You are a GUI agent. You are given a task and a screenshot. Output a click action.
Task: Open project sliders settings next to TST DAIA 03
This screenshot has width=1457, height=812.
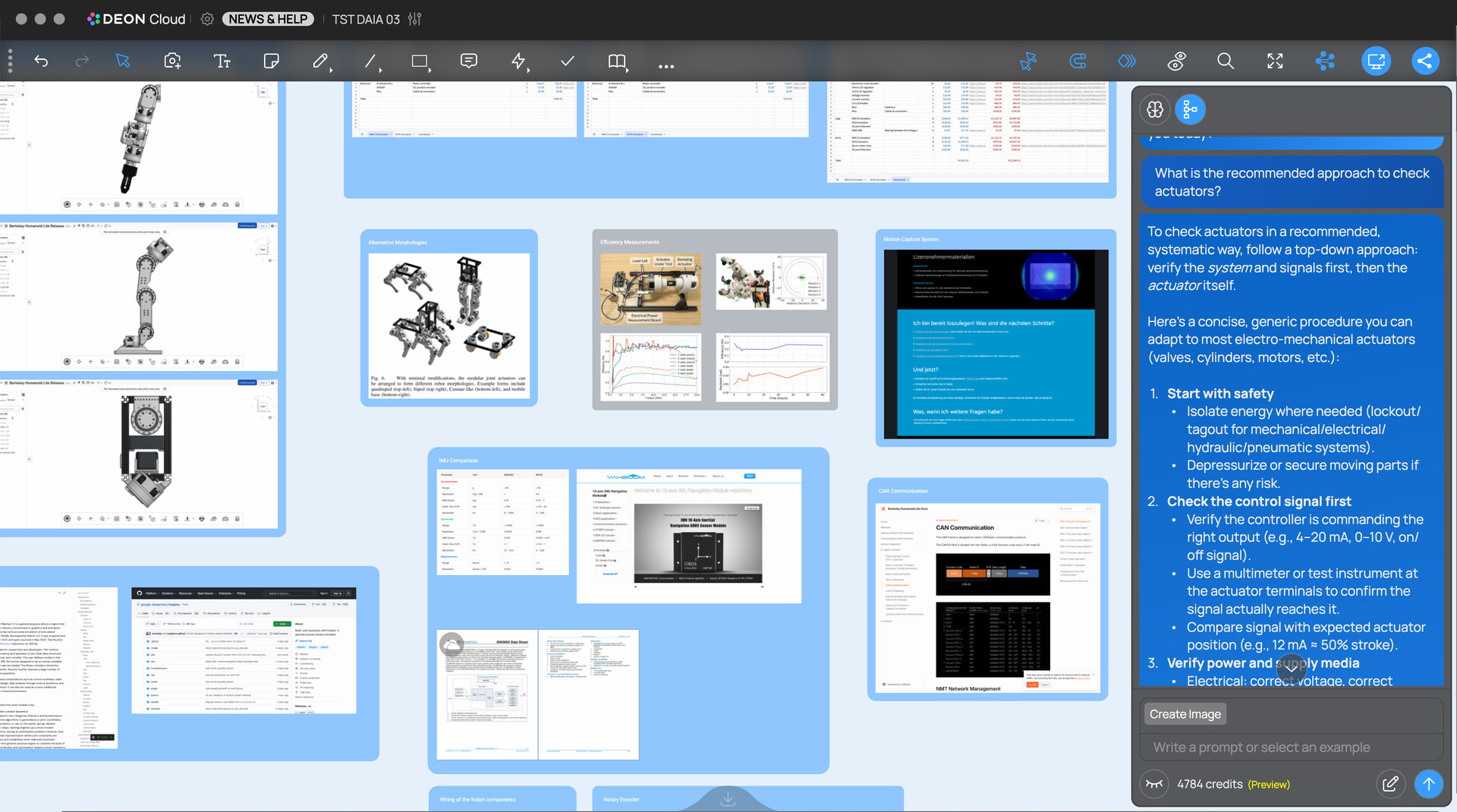pos(414,19)
